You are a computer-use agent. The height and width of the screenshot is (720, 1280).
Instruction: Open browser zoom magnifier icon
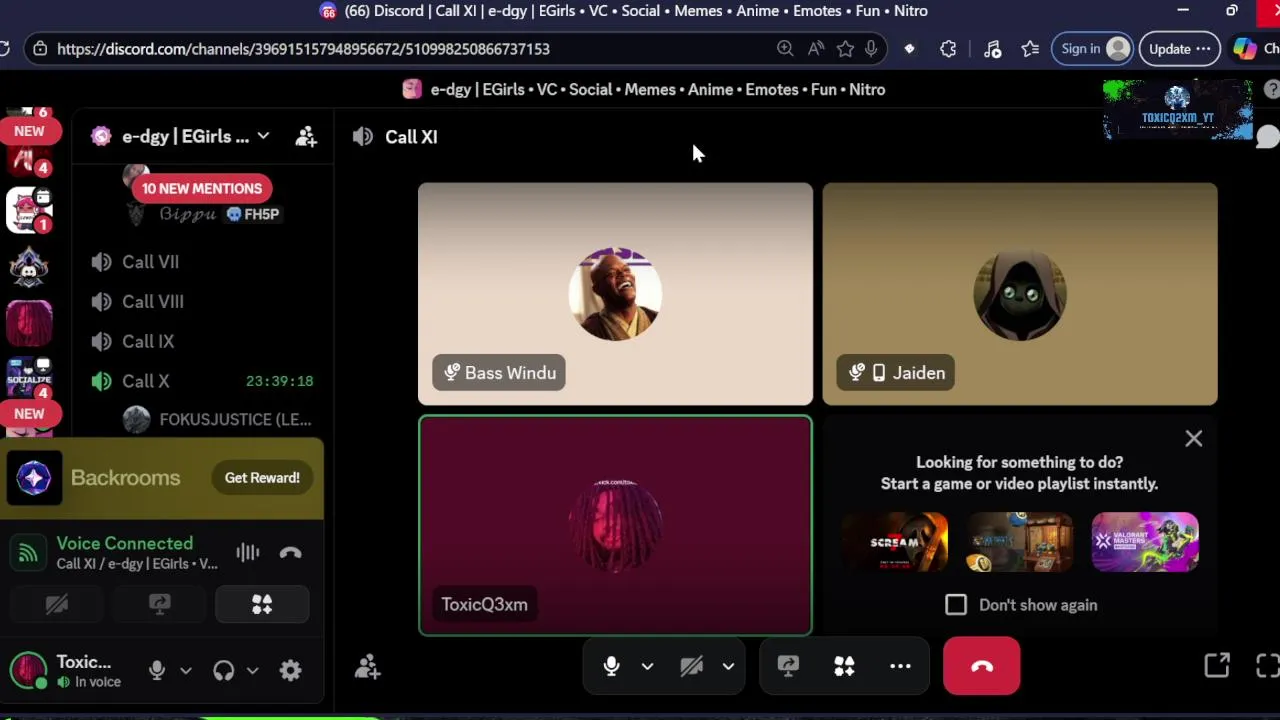(x=785, y=49)
